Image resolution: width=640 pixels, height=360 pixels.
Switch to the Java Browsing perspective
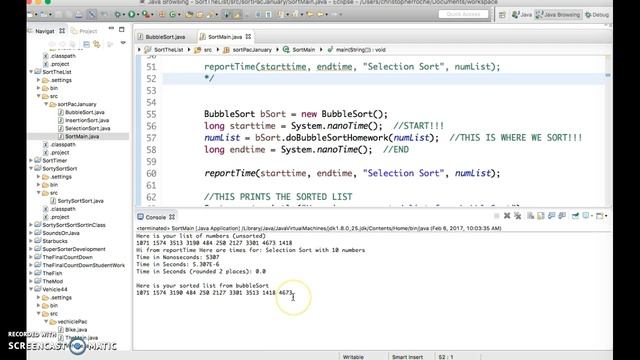pos(558,15)
